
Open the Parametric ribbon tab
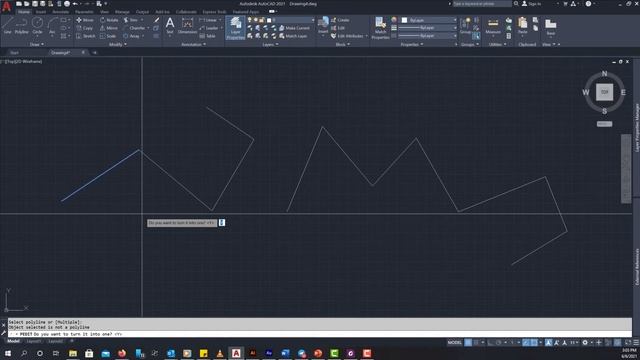[x=84, y=12]
